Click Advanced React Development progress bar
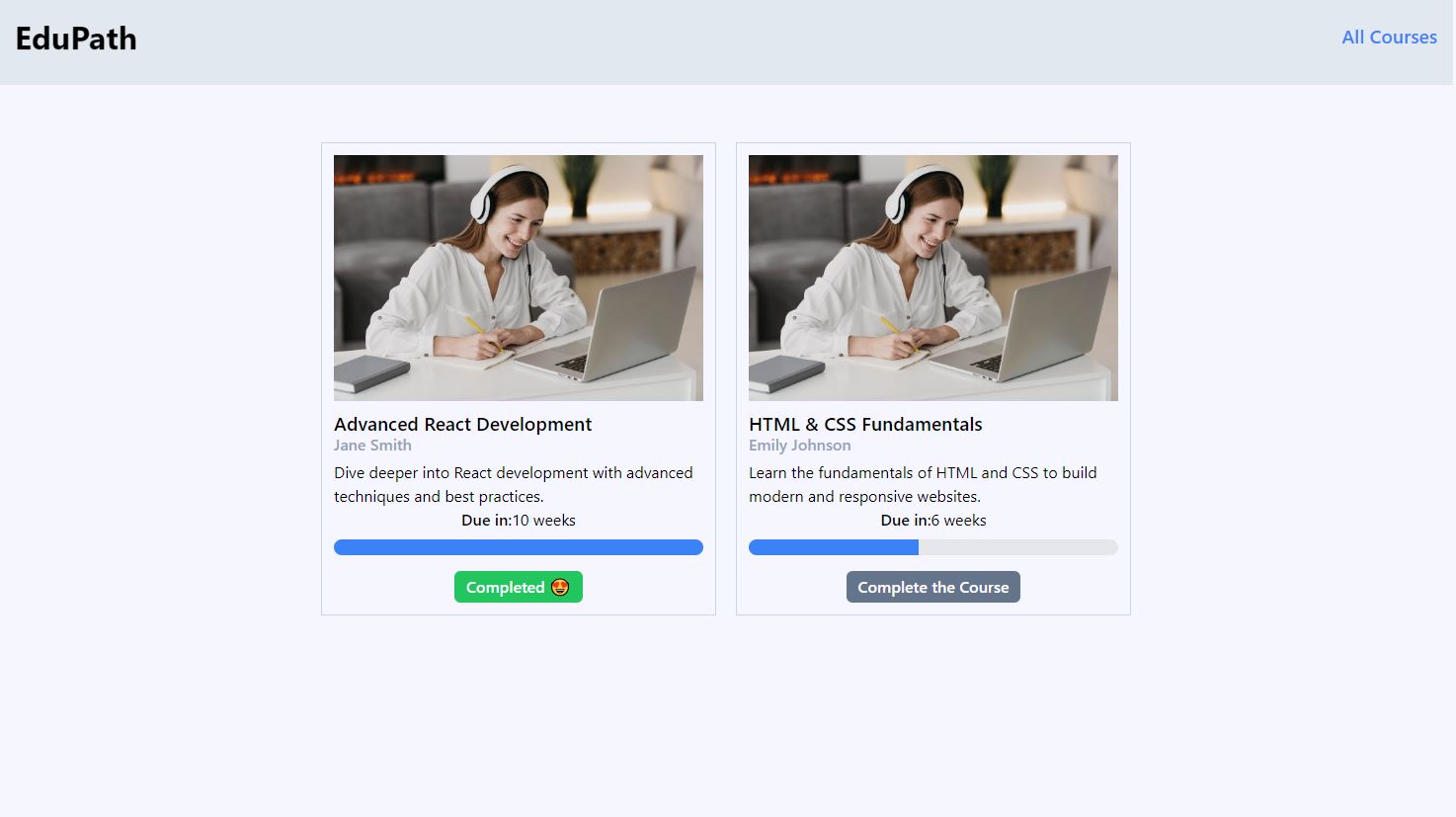 pos(519,547)
